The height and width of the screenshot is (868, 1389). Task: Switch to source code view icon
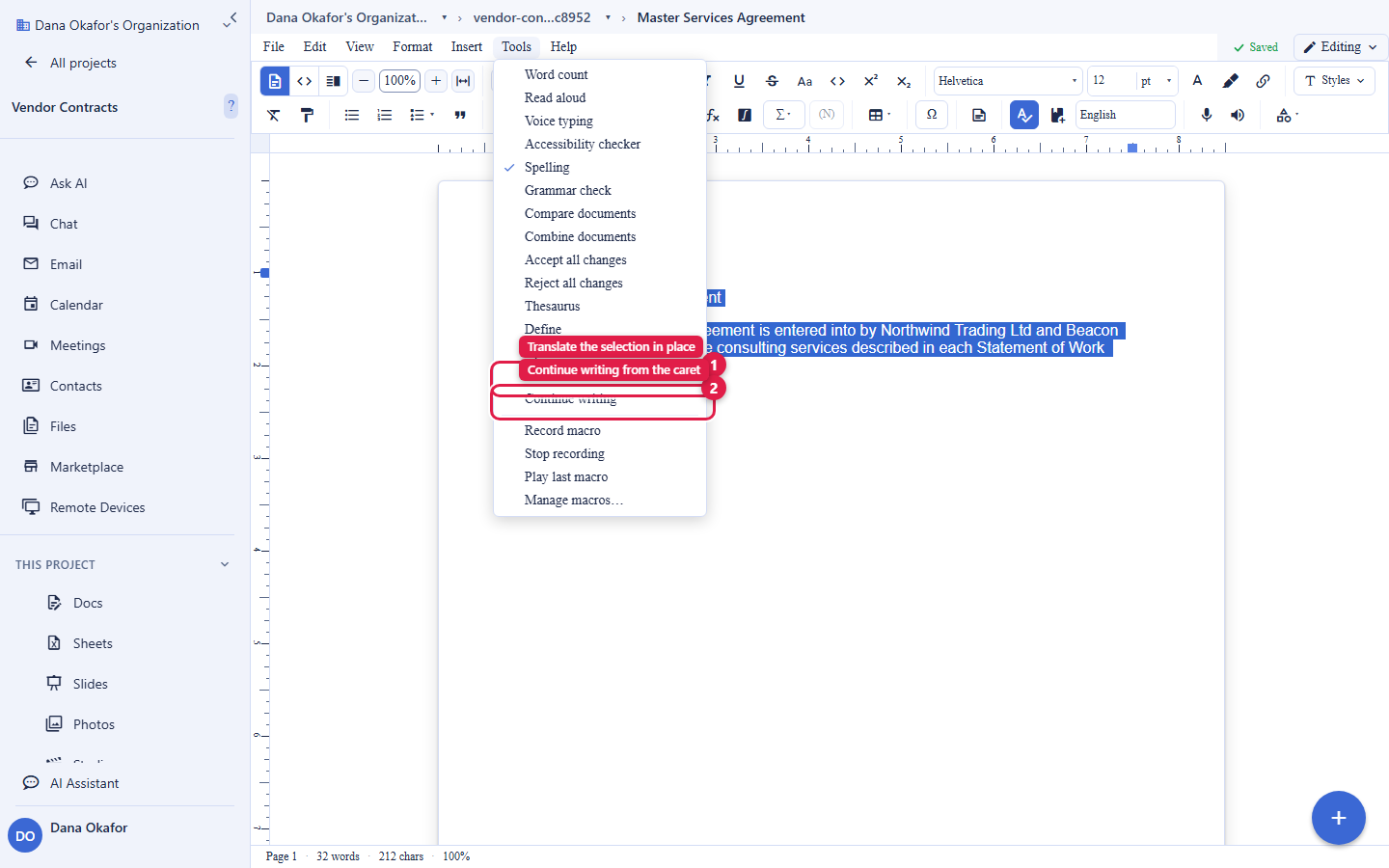305,81
